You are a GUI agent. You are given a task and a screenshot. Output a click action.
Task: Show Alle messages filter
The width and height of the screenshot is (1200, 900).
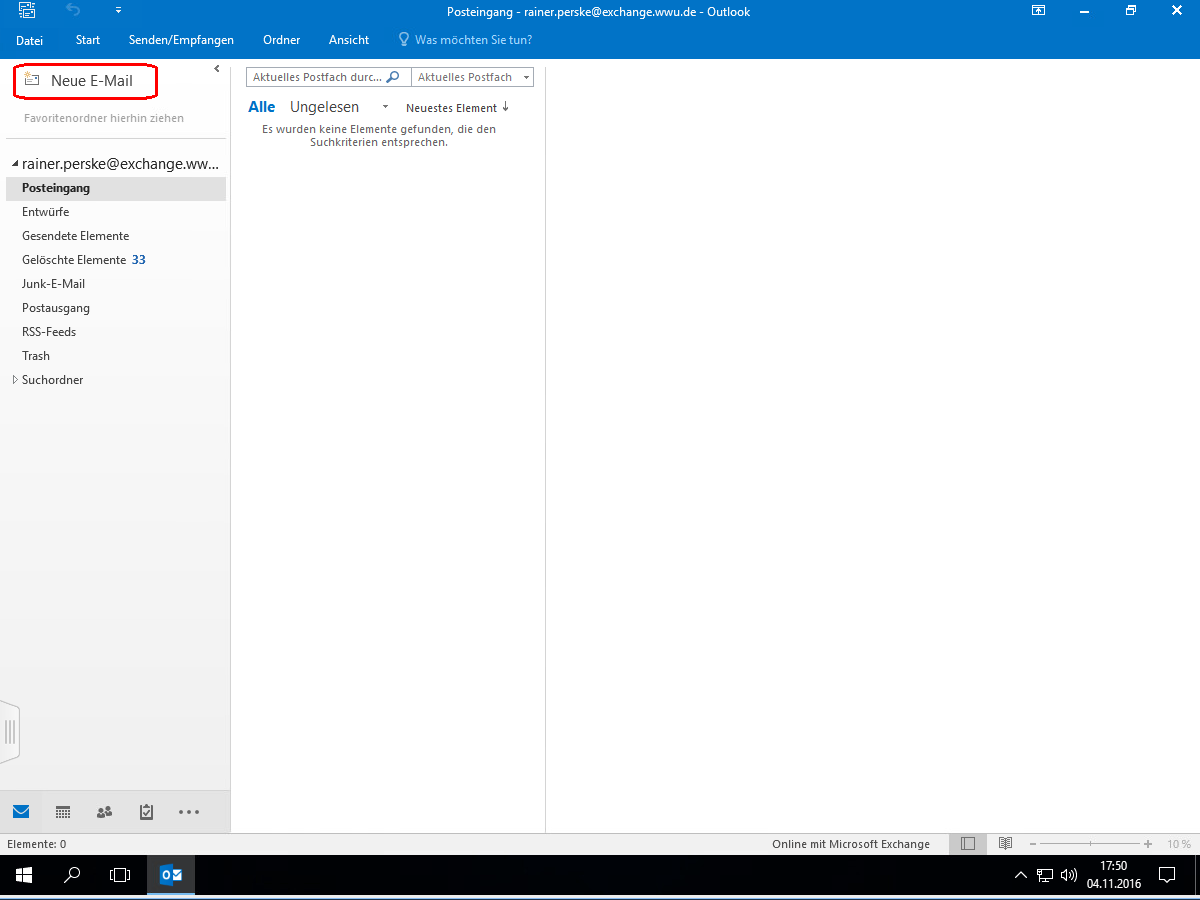[x=261, y=107]
